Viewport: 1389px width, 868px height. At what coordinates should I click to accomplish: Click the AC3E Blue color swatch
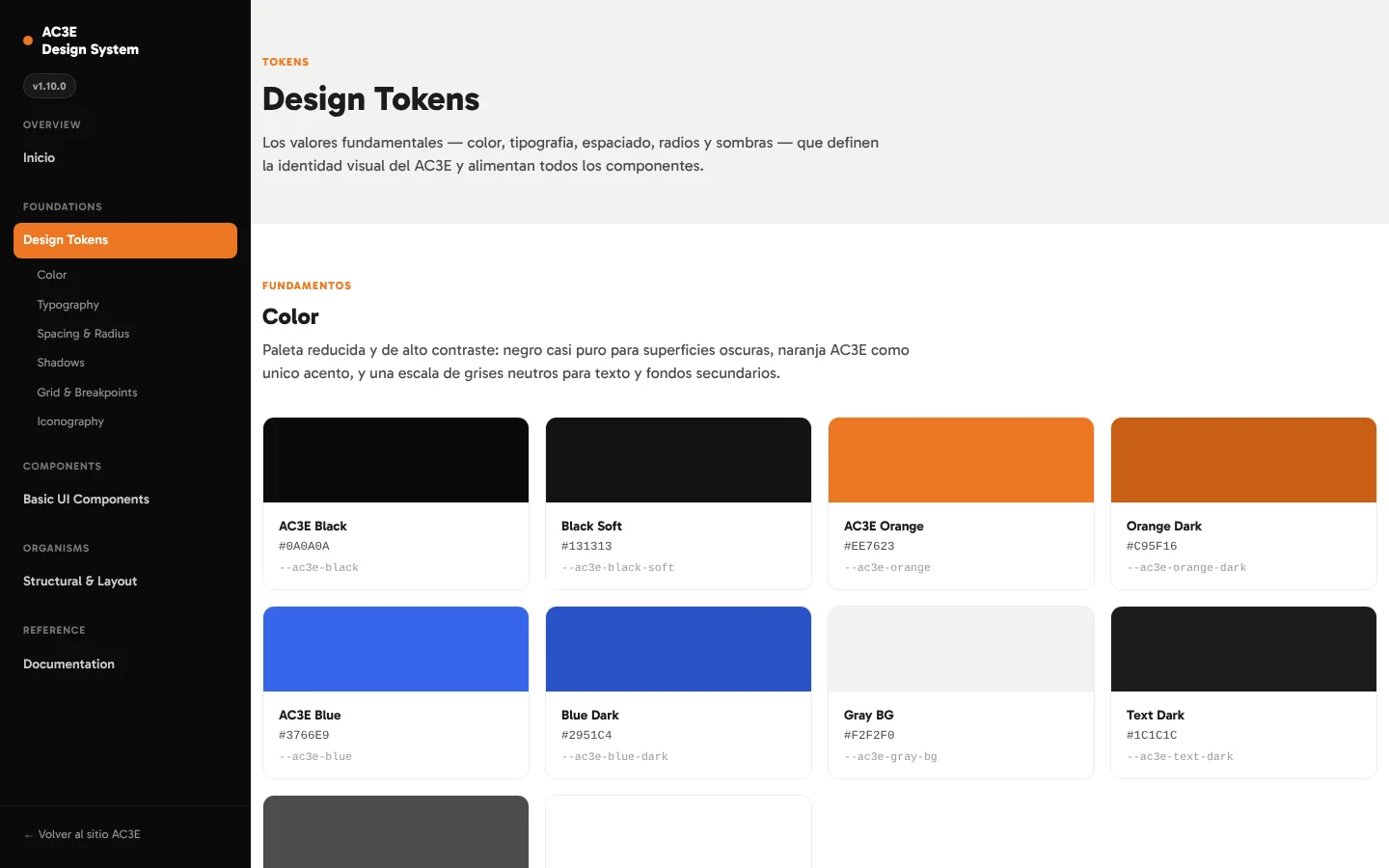coord(395,649)
